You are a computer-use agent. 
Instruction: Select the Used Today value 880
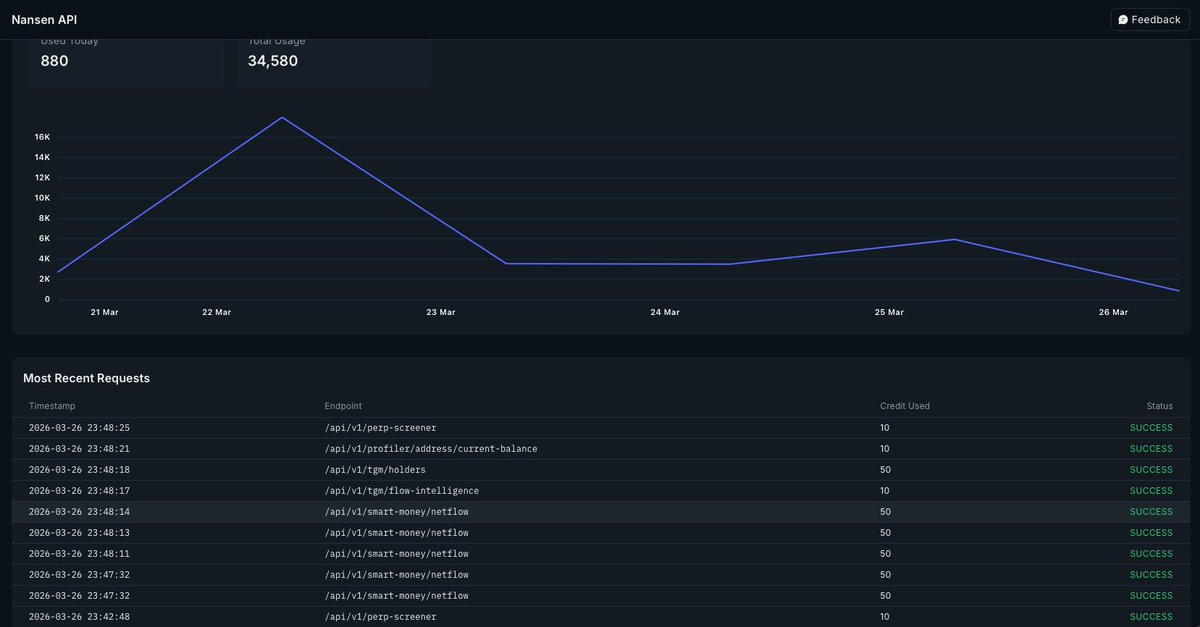click(55, 61)
